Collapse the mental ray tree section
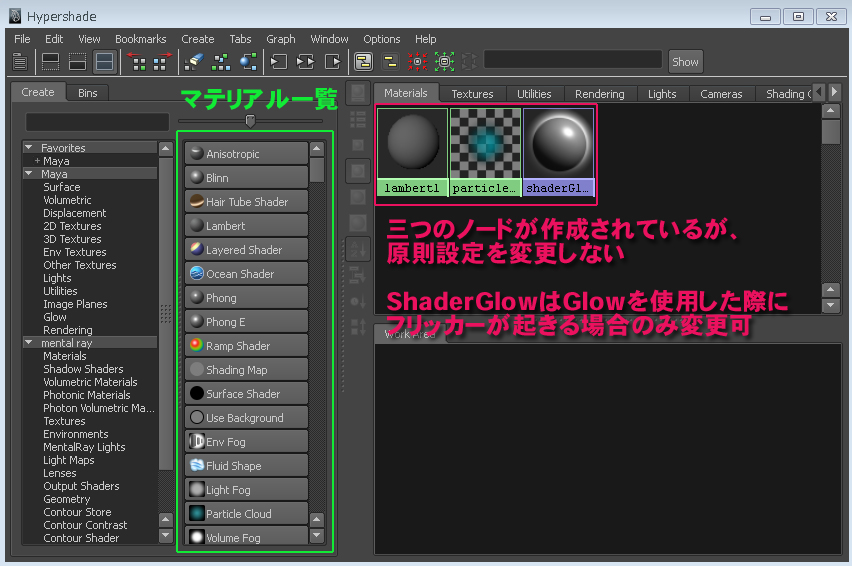 point(29,343)
